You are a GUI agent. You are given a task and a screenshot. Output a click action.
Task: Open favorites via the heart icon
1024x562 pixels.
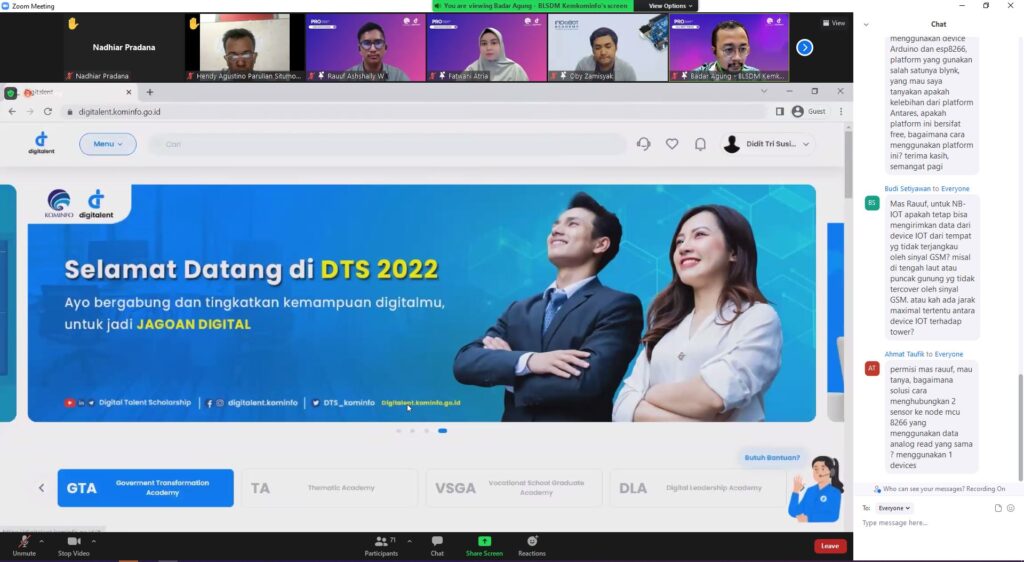point(672,144)
